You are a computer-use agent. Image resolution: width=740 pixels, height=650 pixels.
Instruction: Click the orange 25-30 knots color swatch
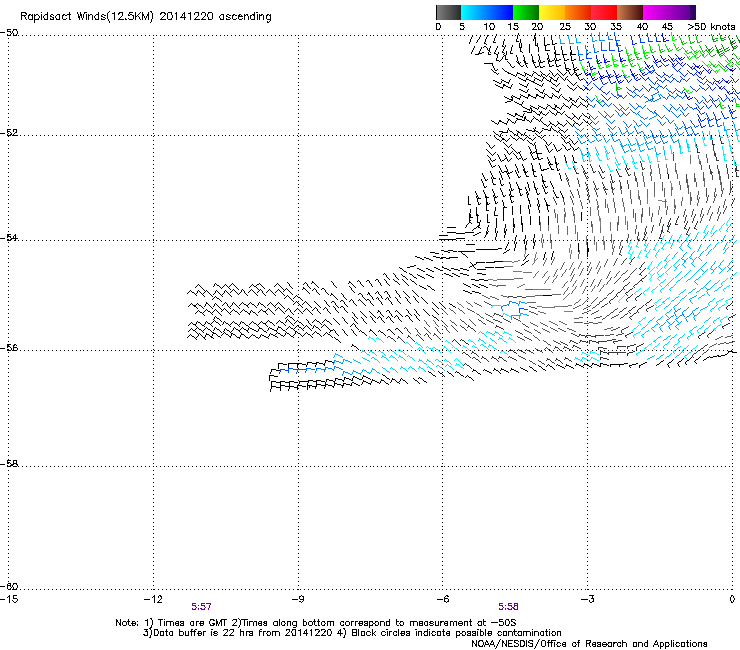click(x=578, y=12)
